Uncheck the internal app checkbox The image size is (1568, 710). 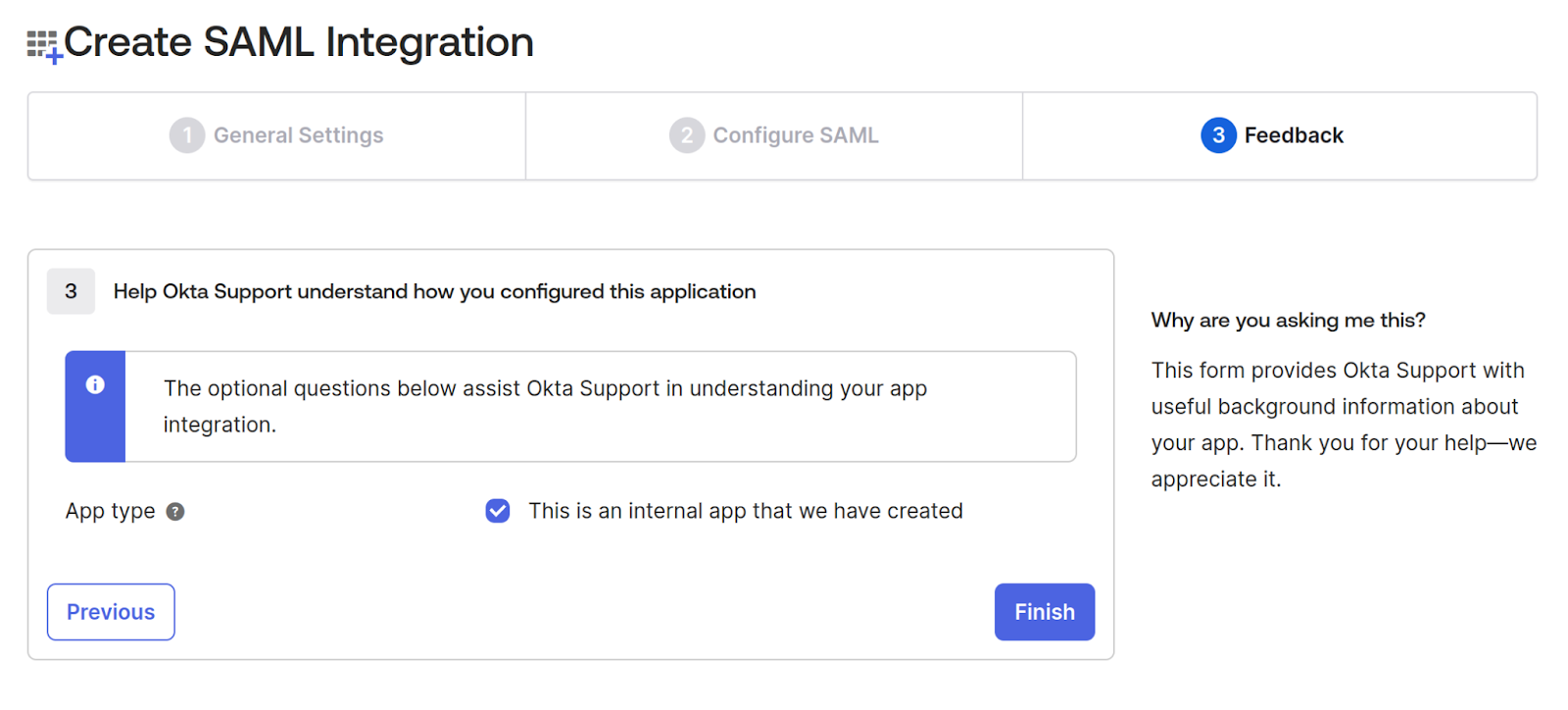(498, 511)
